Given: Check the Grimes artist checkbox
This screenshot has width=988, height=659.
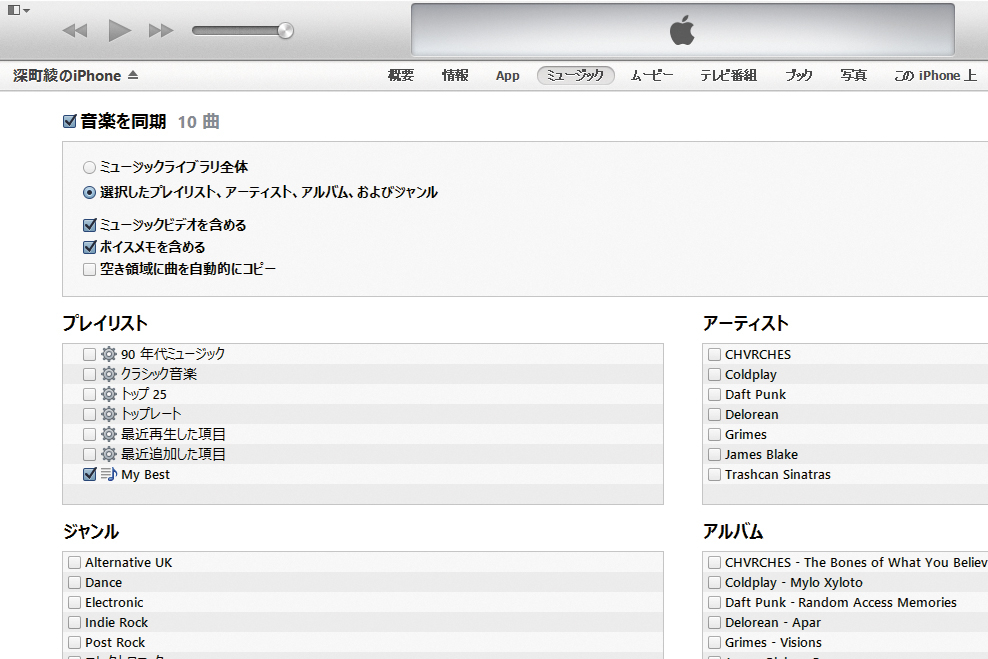Looking at the screenshot, I should pos(715,435).
